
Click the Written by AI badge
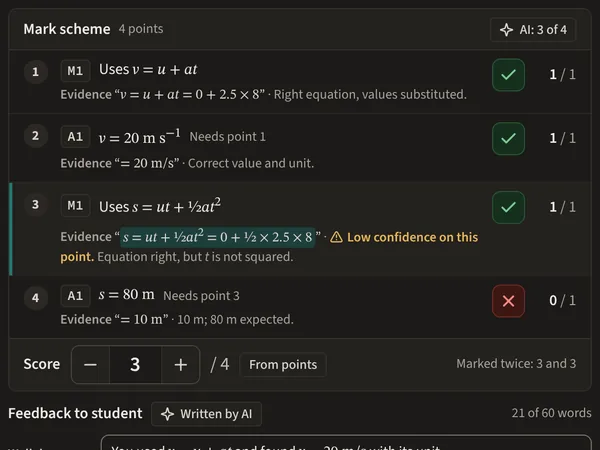(x=206, y=414)
